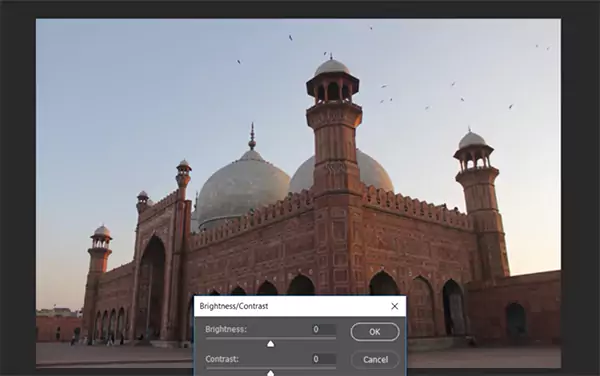The height and width of the screenshot is (376, 600).
Task: Close the Brightness/Contrast dialog with X
Action: 395,306
